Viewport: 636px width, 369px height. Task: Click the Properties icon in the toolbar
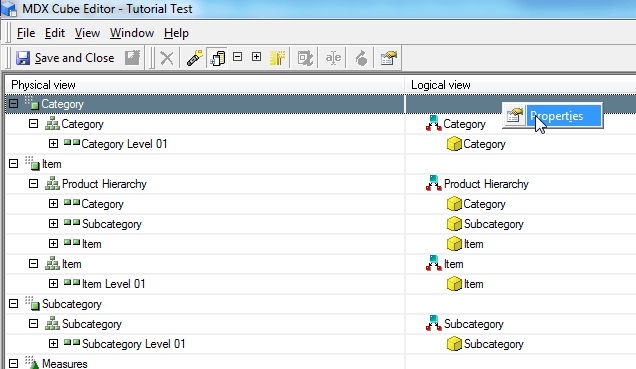[388, 58]
